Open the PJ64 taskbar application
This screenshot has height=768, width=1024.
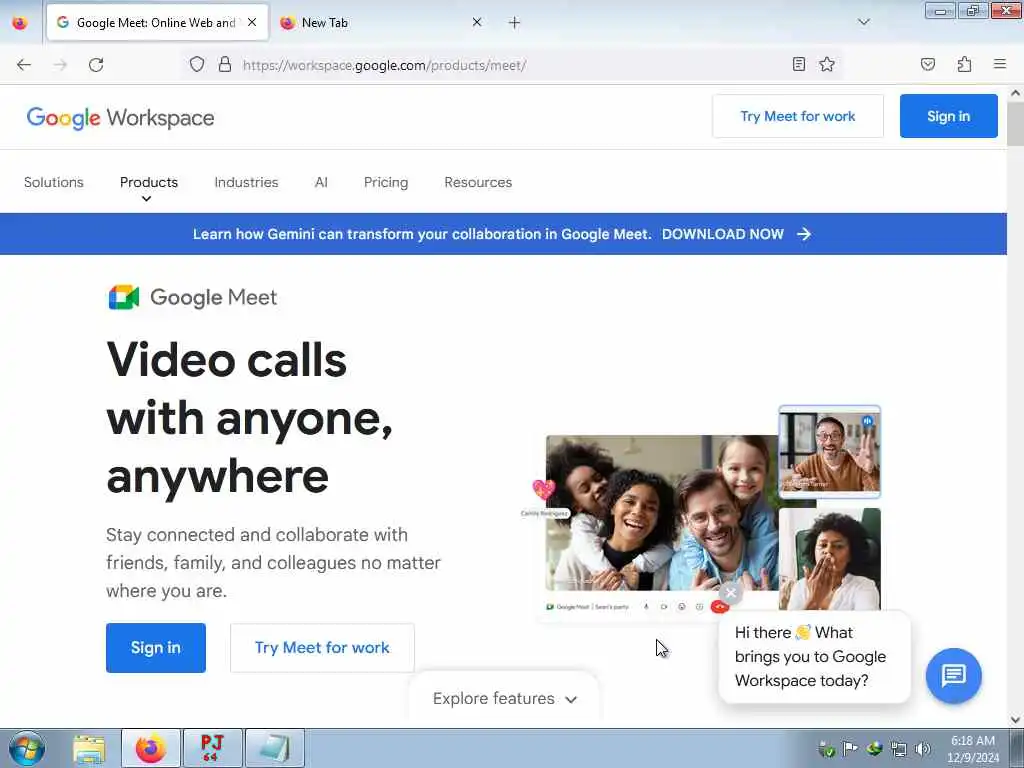[212, 748]
